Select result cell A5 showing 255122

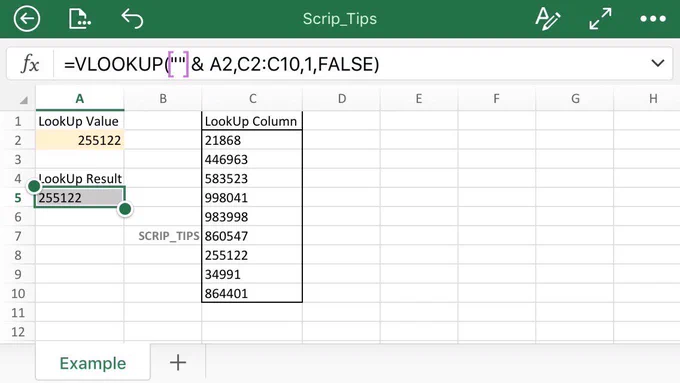pos(80,197)
